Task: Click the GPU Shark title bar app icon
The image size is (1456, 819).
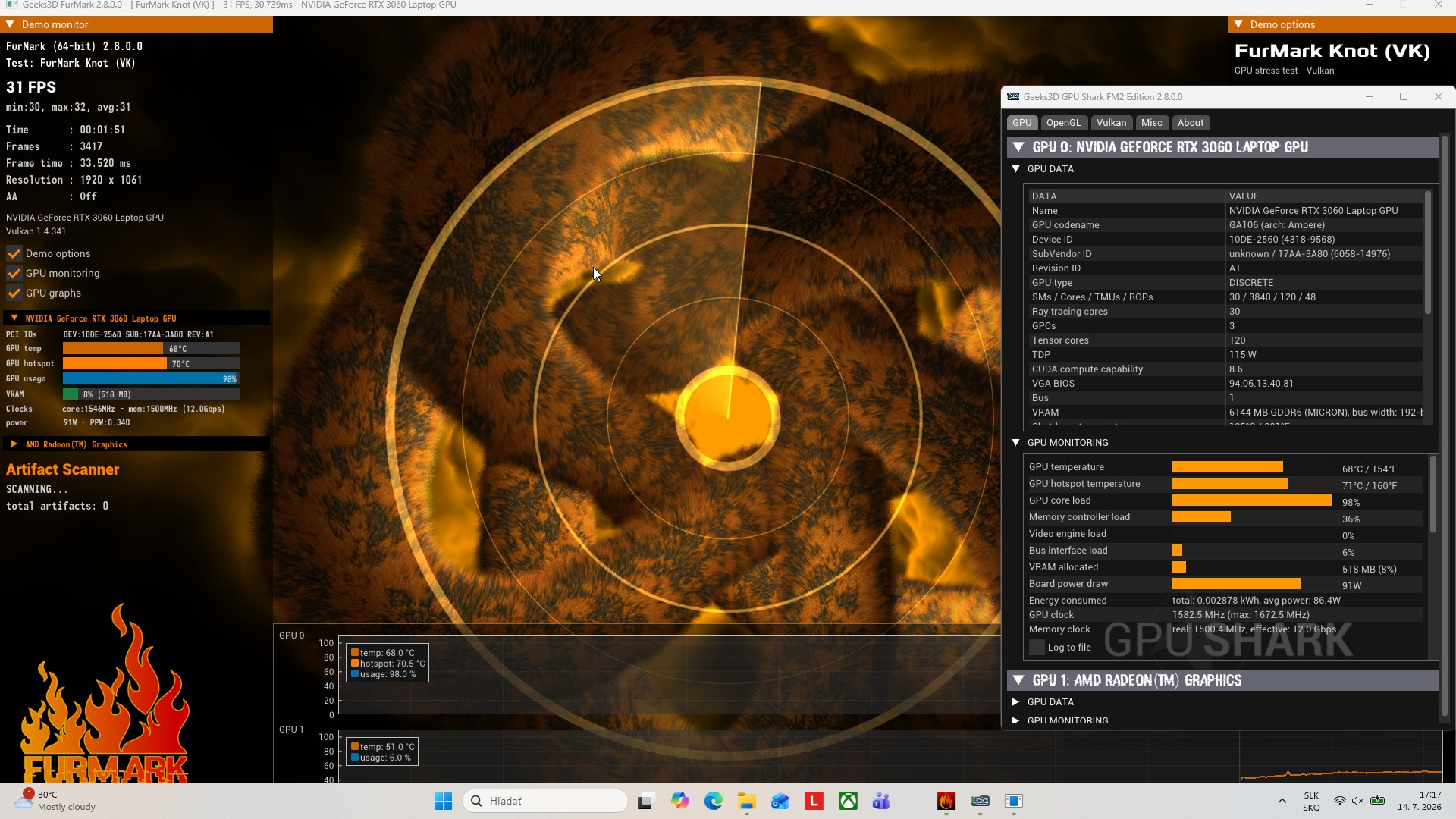Action: coord(1013,97)
